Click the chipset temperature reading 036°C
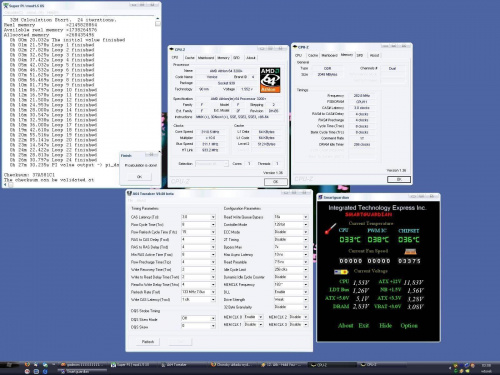This screenshot has width=500, height=375. click(x=409, y=240)
